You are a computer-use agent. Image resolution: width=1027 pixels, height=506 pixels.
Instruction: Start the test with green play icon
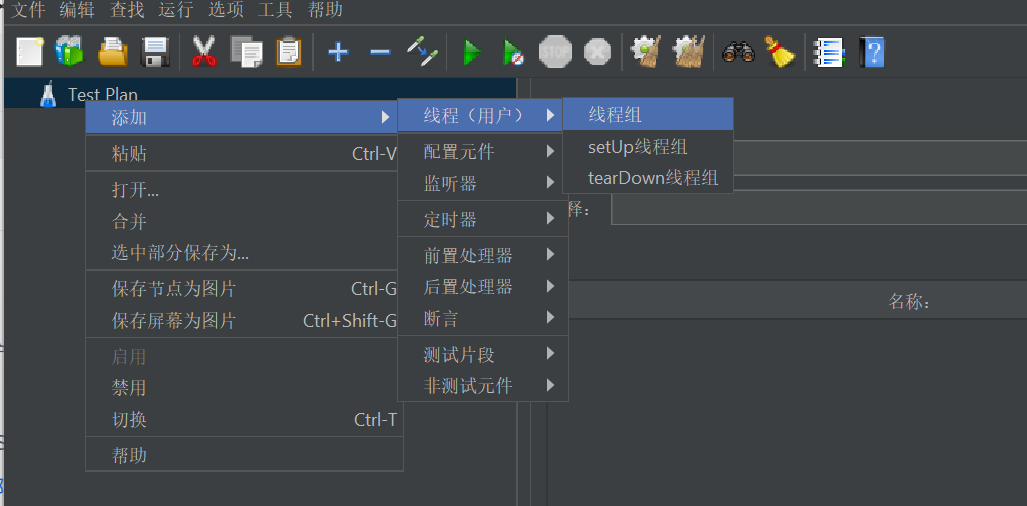(x=472, y=51)
